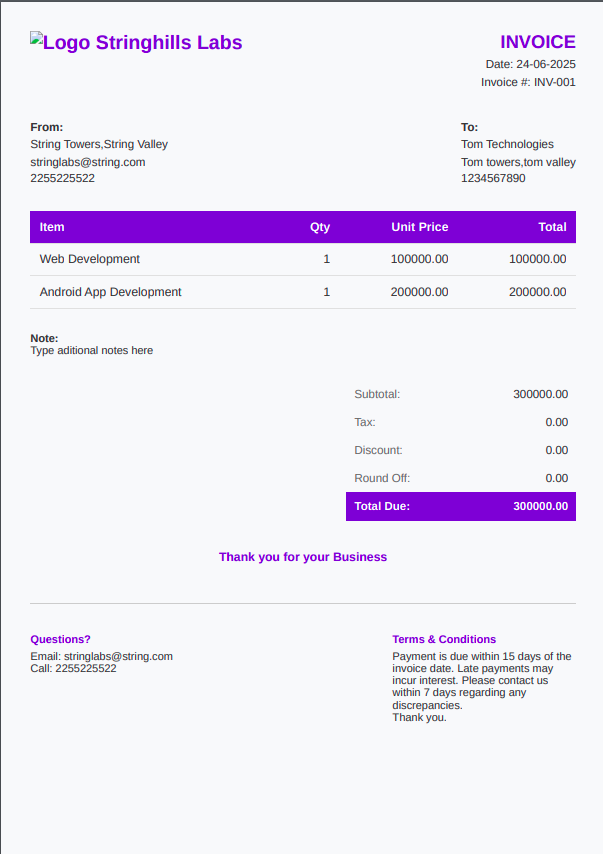Click the Qty column header
Screen dimensions: 603x854
(320, 227)
